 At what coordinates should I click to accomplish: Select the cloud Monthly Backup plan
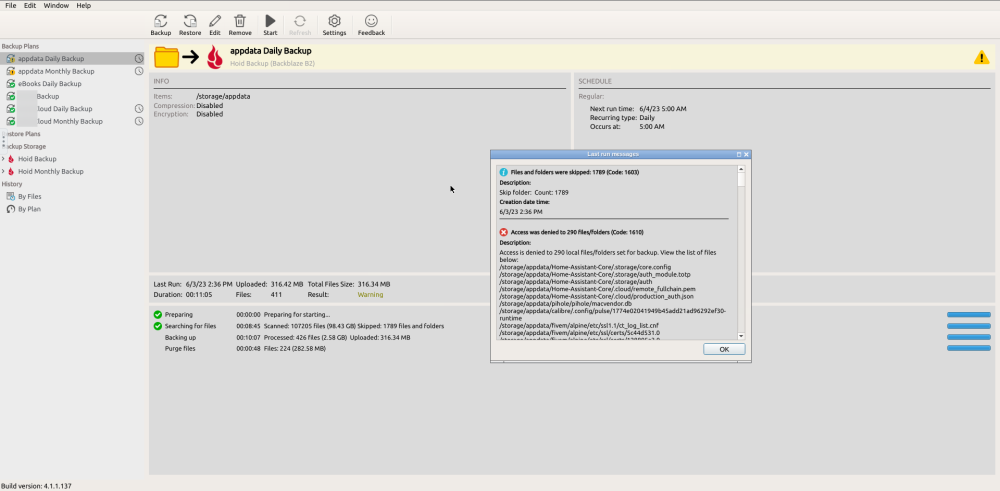pos(72,121)
